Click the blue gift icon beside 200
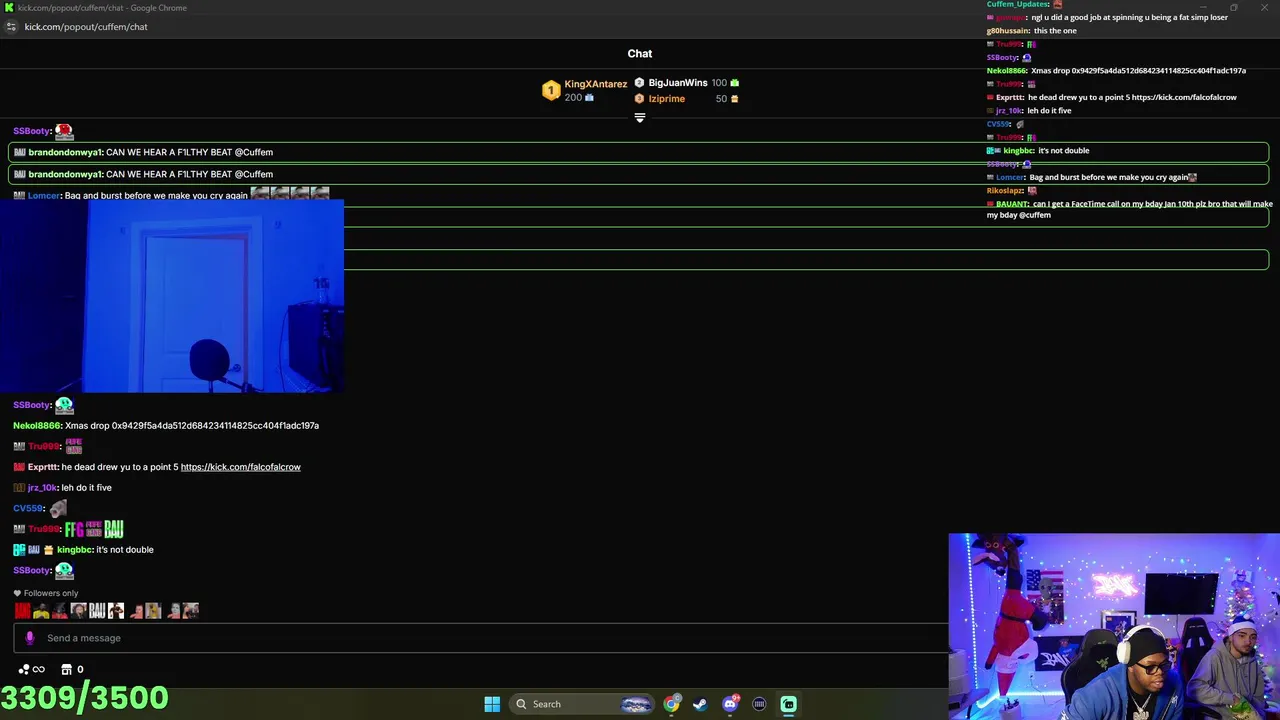The width and height of the screenshot is (1280, 720). pyautogui.click(x=589, y=98)
